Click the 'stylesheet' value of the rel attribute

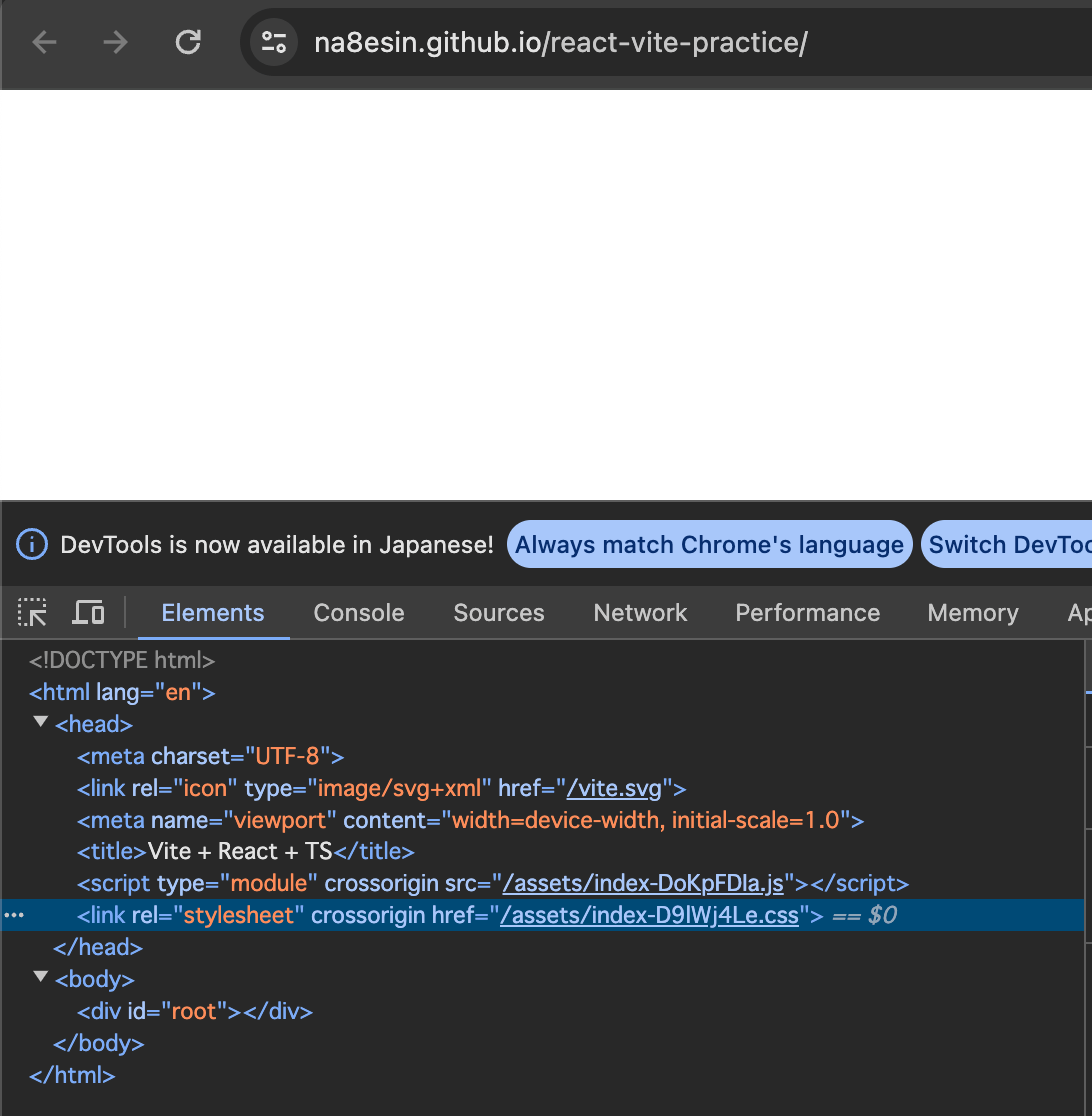(238, 915)
